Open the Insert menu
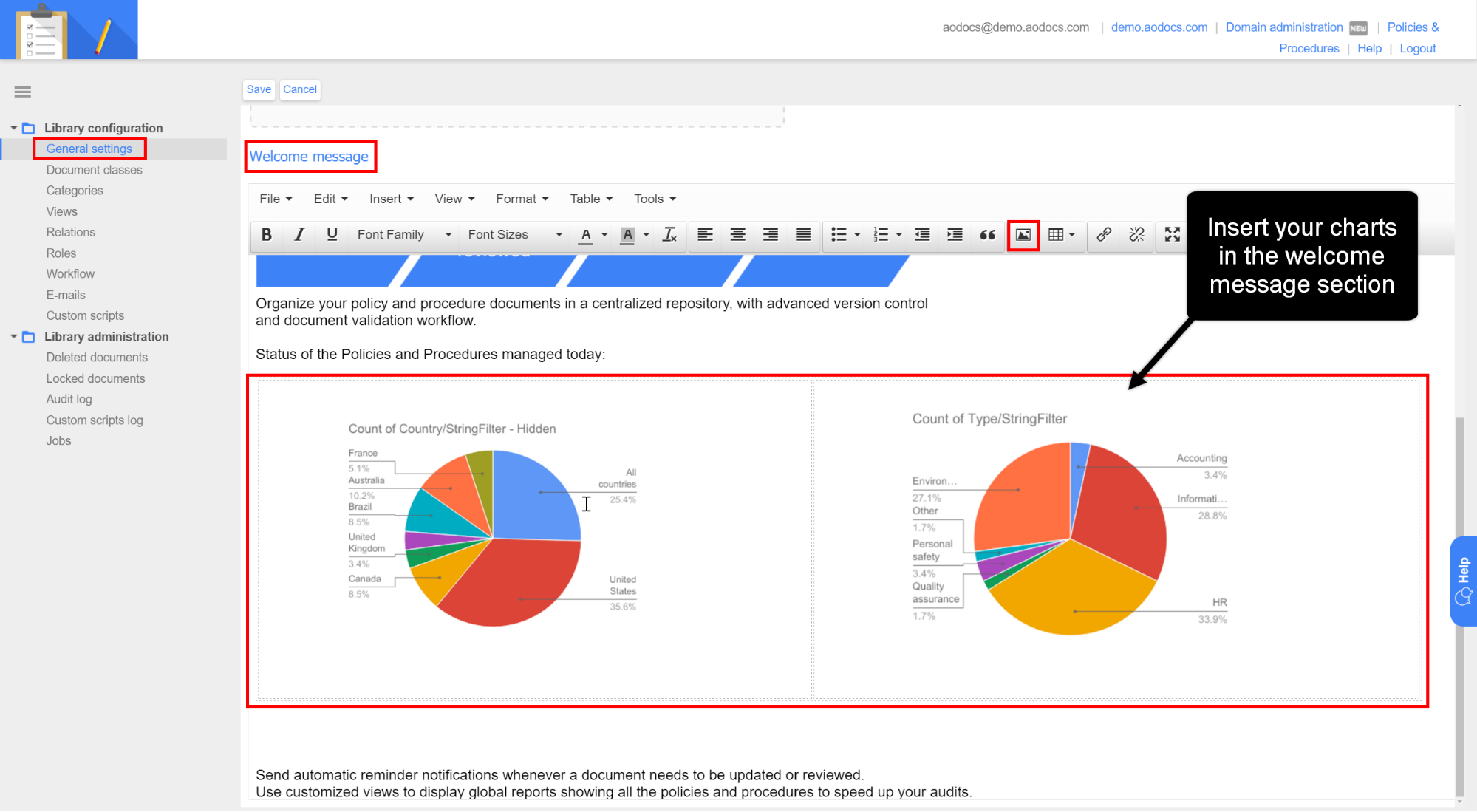Image resolution: width=1477 pixels, height=812 pixels. click(x=392, y=199)
